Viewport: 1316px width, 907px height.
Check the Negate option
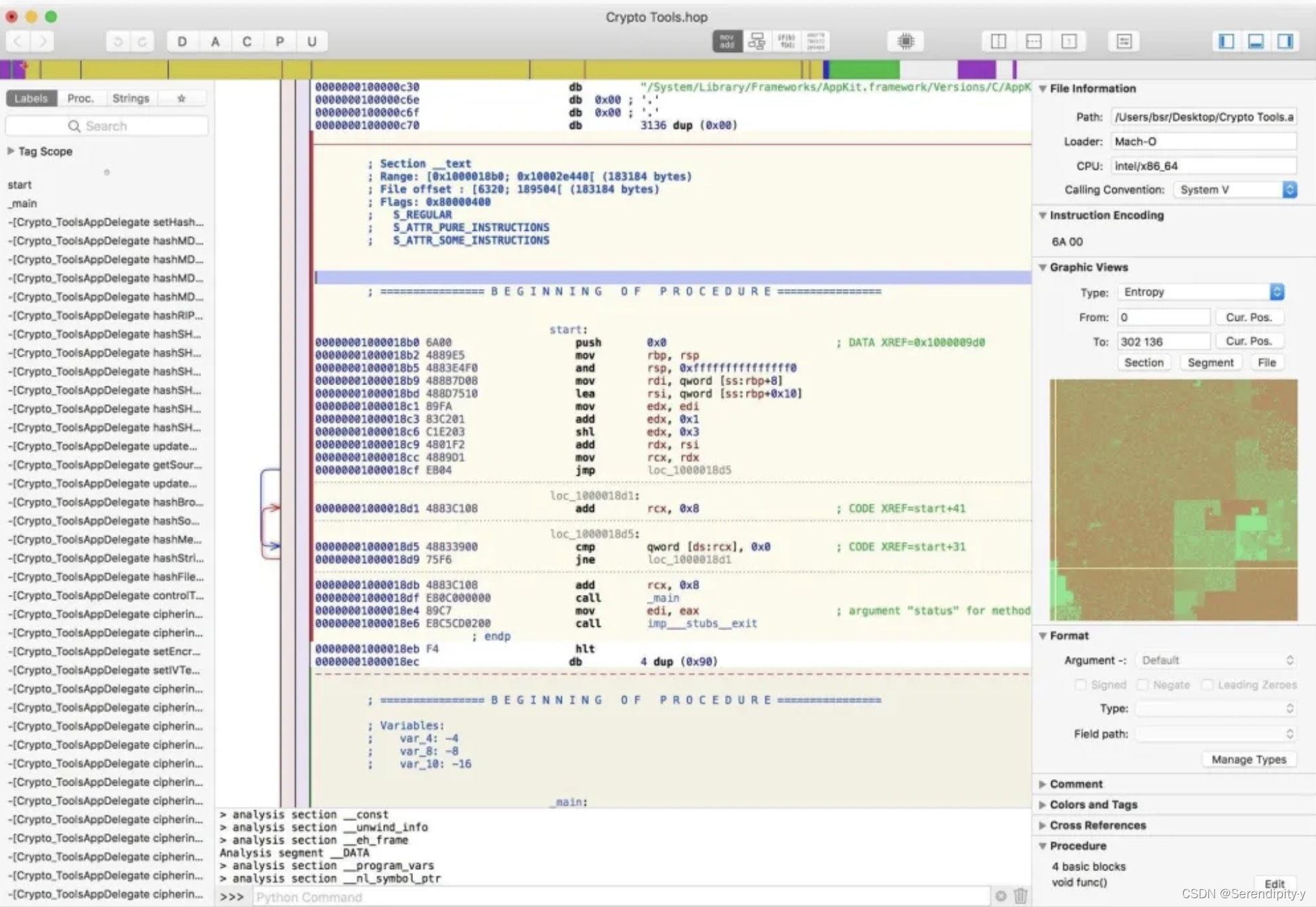click(1143, 684)
